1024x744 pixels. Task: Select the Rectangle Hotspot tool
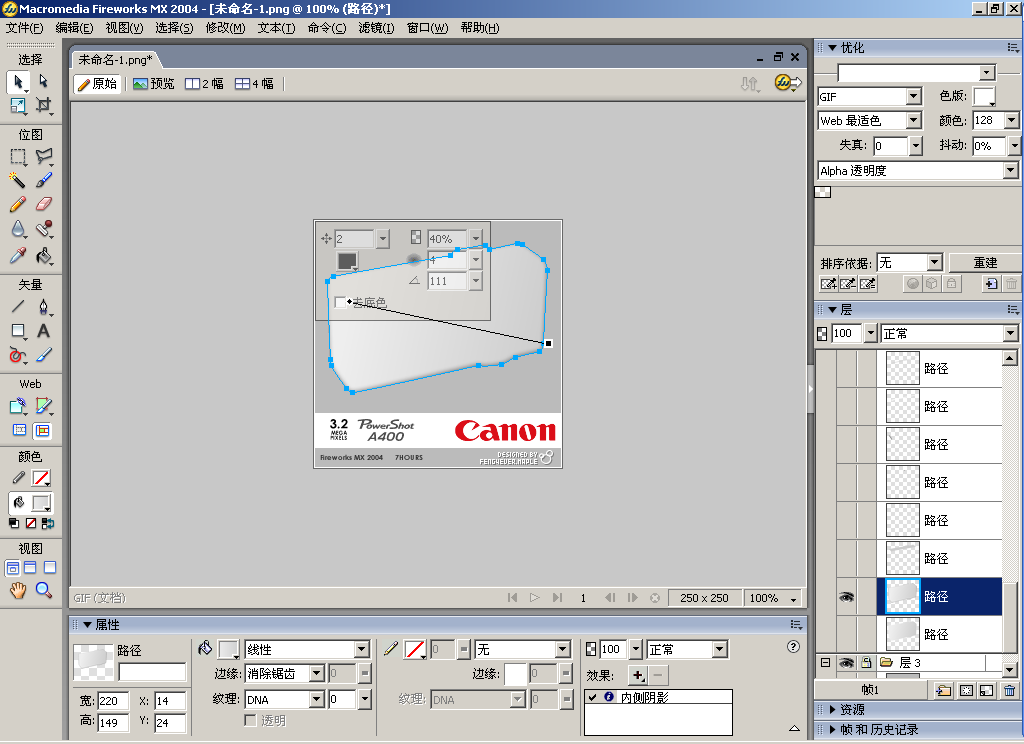coord(18,406)
